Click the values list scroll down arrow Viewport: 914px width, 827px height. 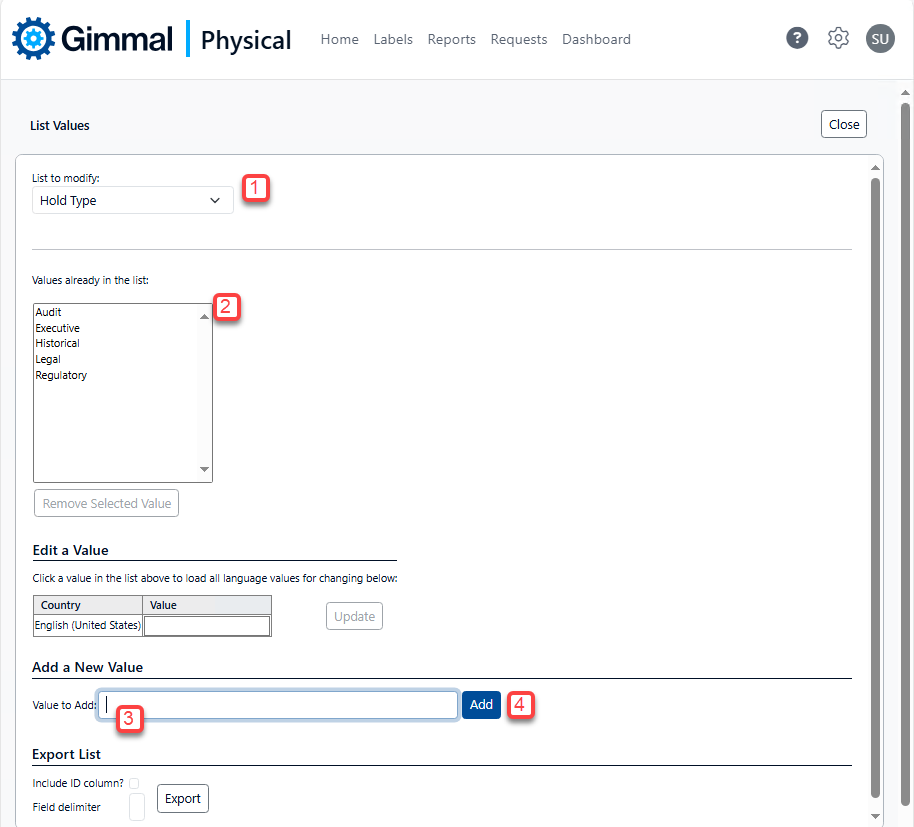[x=205, y=469]
